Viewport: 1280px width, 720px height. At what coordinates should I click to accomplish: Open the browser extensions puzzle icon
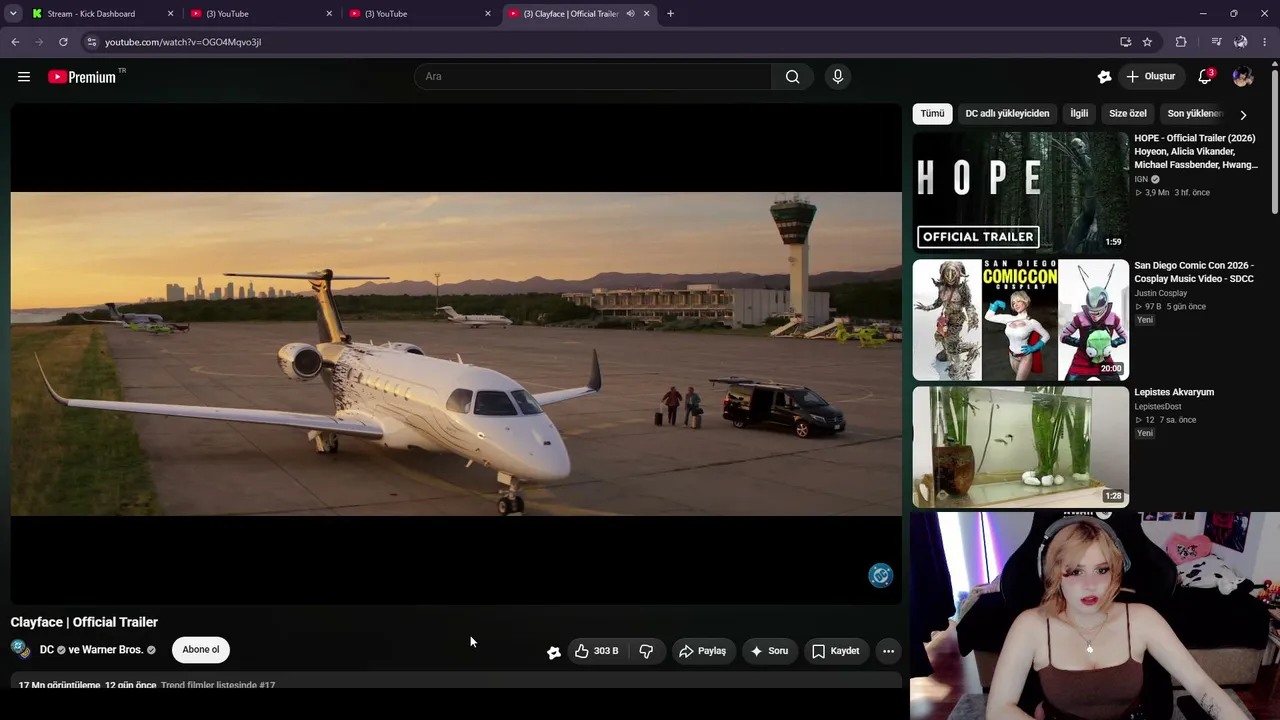(1181, 42)
